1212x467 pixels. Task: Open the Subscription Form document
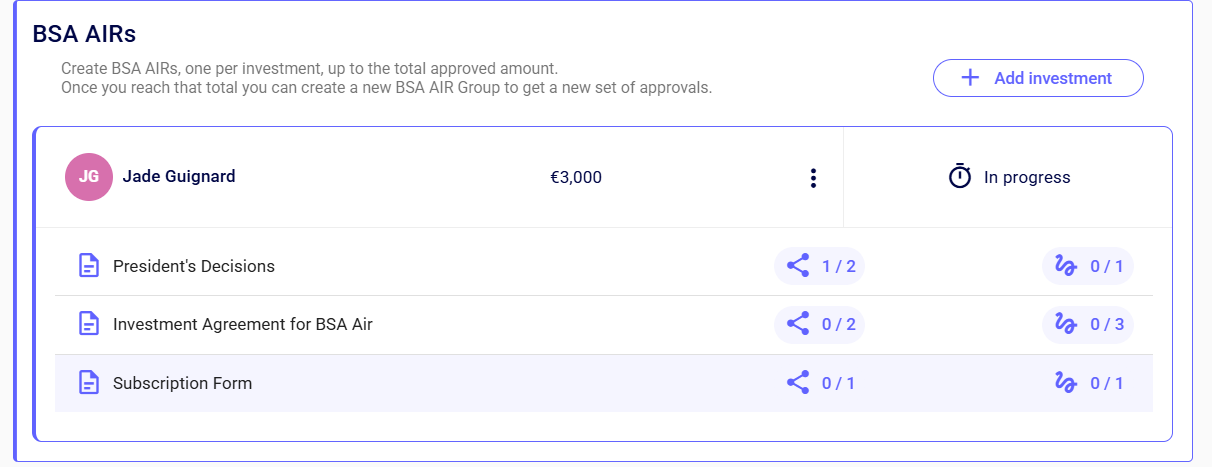point(182,383)
